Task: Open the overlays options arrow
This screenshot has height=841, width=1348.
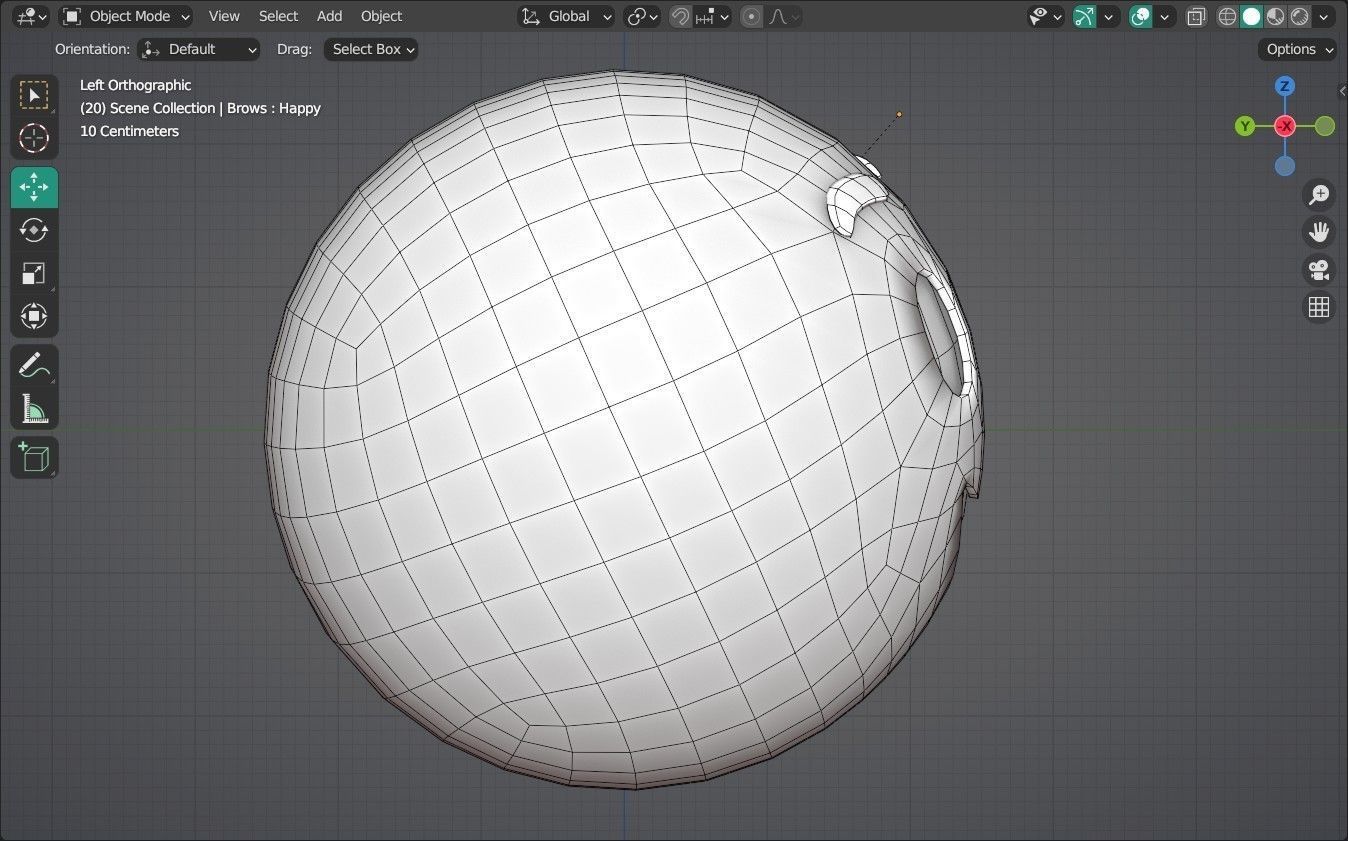Action: tap(1164, 16)
